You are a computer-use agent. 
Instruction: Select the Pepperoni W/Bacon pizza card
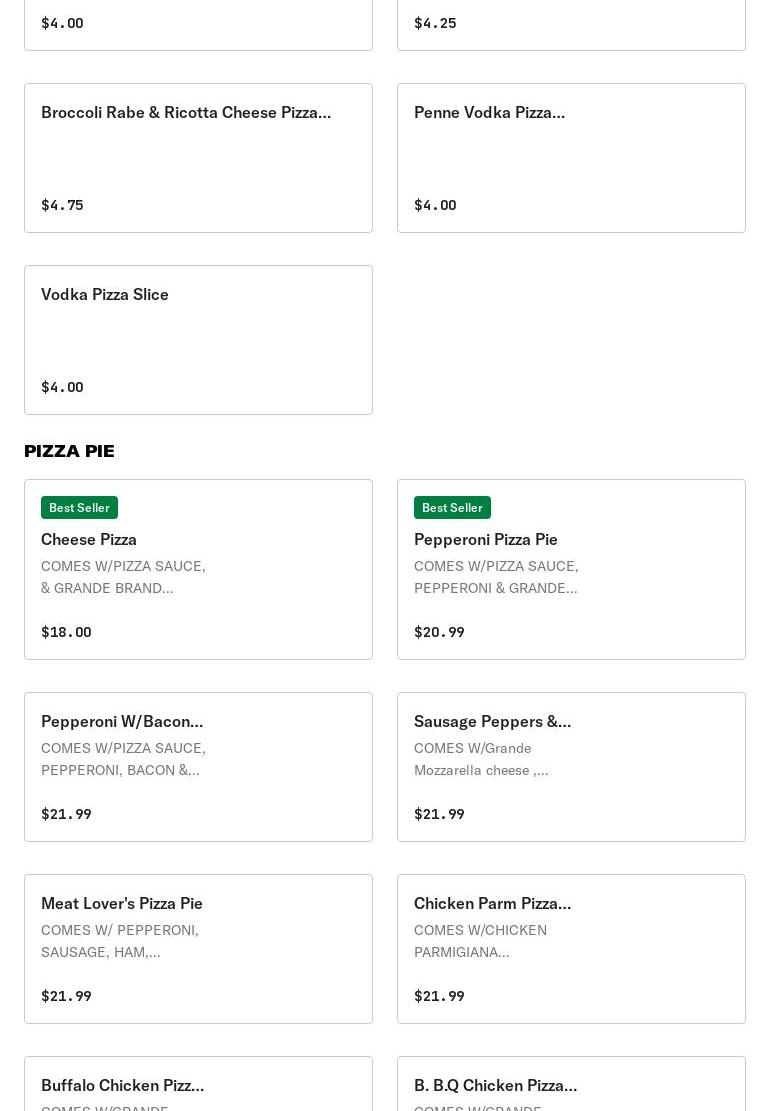coord(198,767)
